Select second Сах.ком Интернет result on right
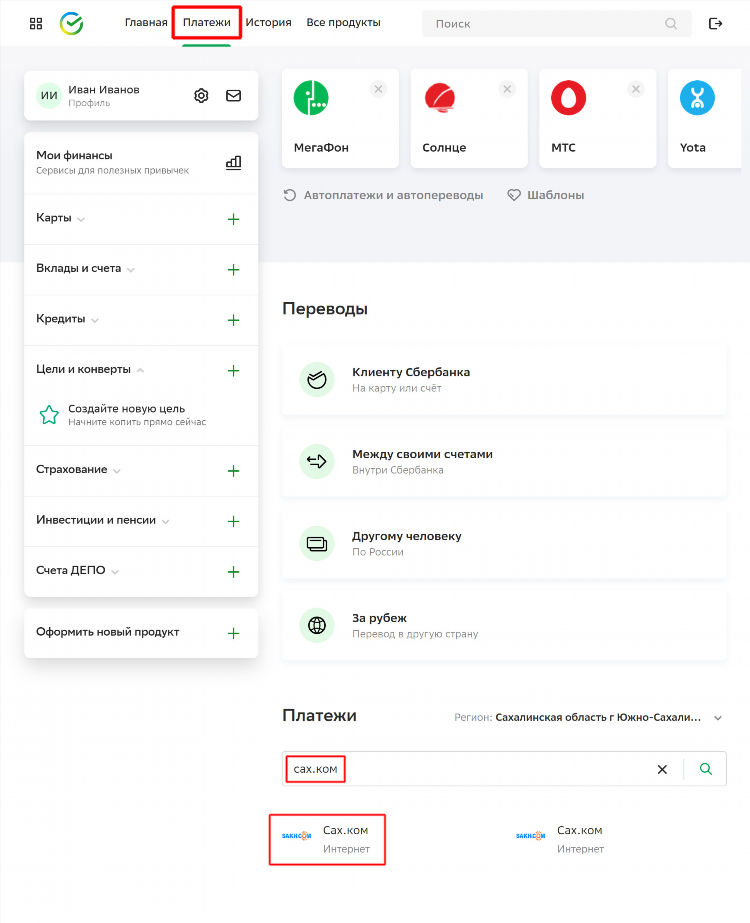750x923 pixels. (560, 839)
